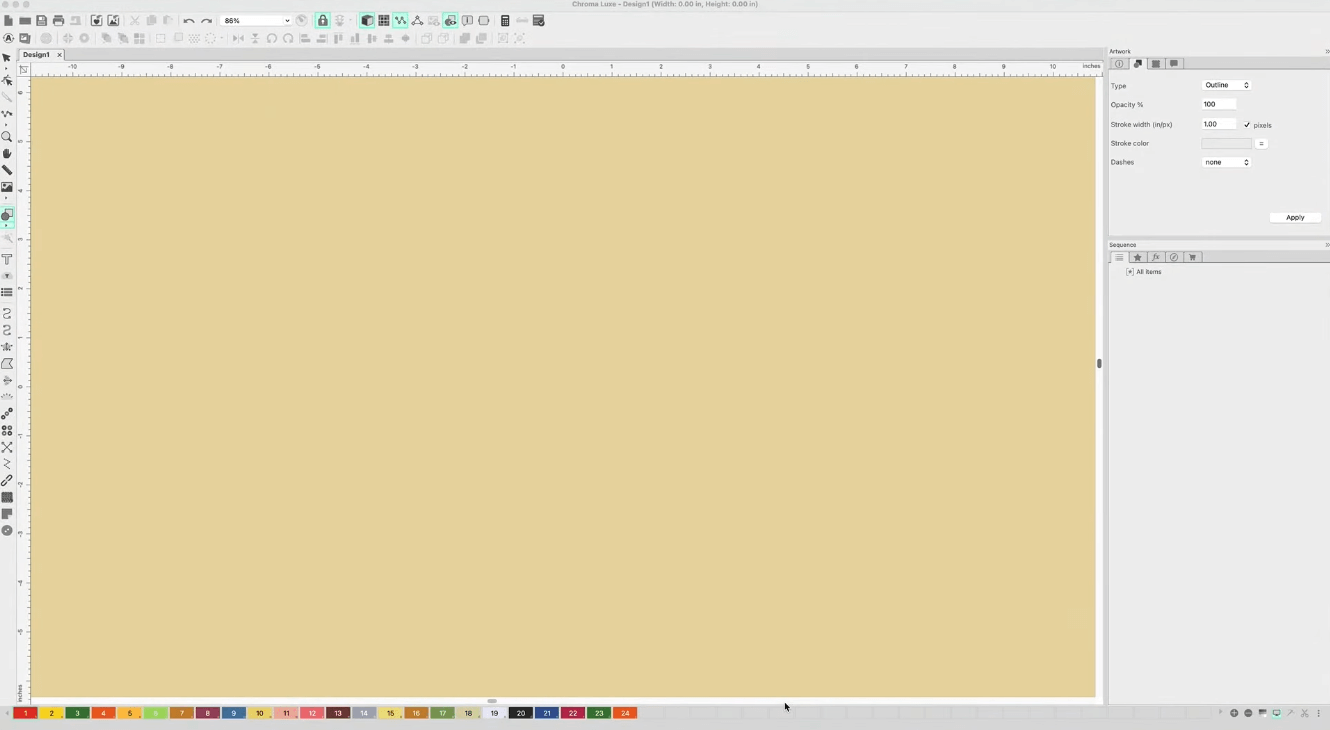Click the Undo arrow
The height and width of the screenshot is (730, 1330).
[188, 21]
